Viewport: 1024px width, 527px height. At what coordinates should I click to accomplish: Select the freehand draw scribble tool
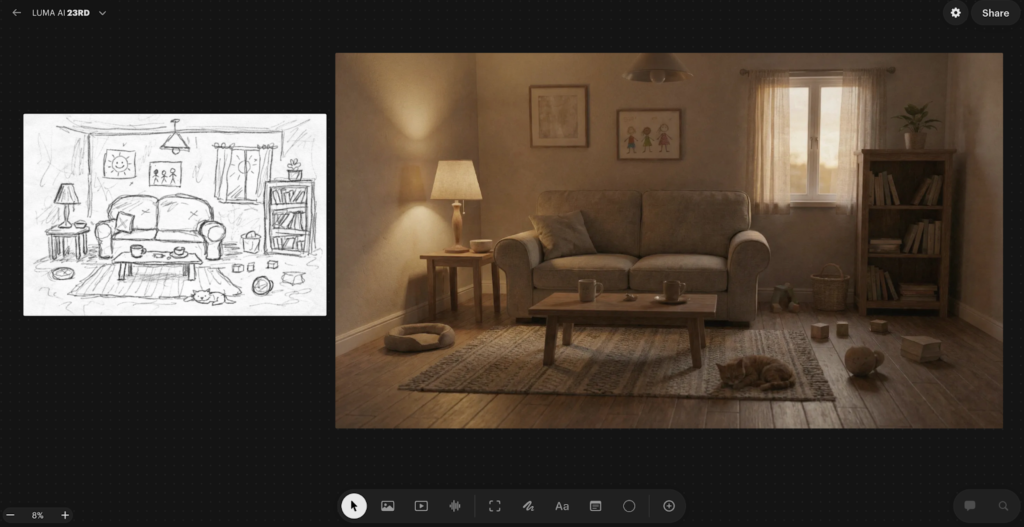(528, 506)
